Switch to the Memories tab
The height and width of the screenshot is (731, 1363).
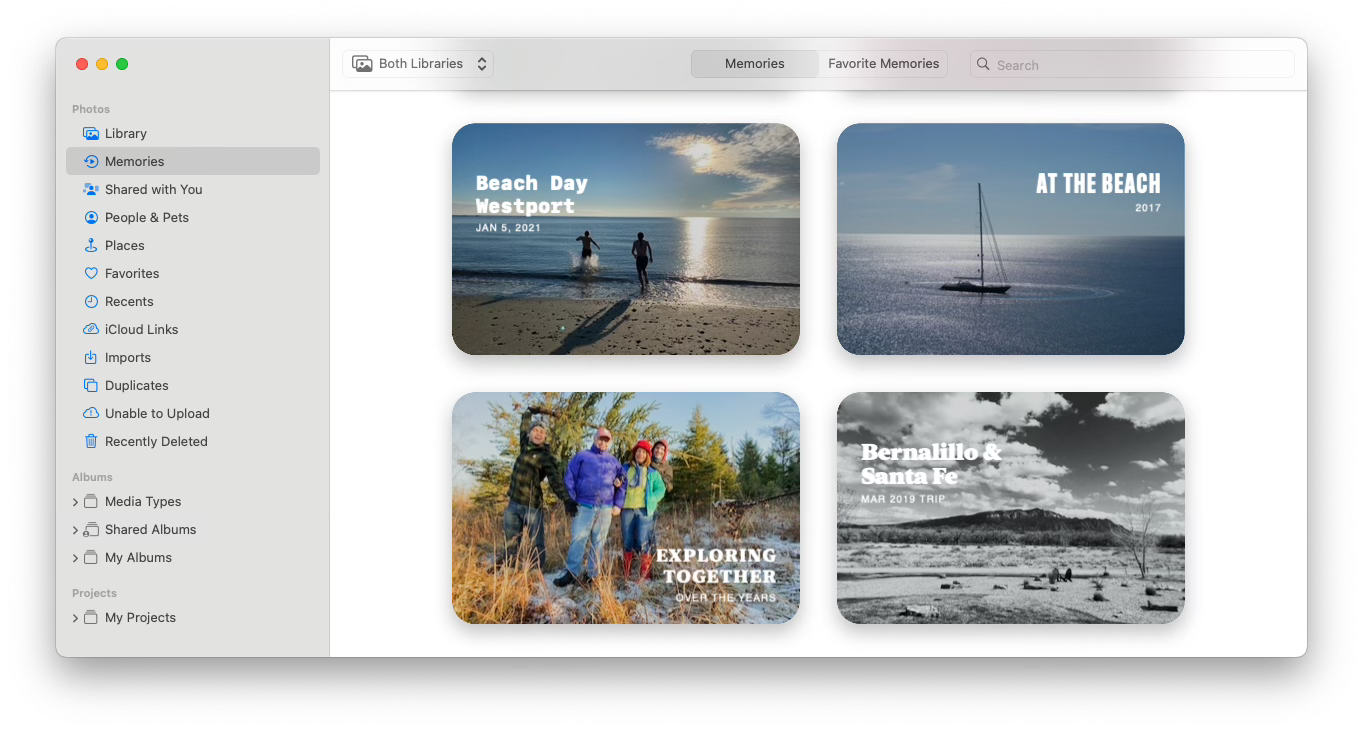click(x=754, y=64)
